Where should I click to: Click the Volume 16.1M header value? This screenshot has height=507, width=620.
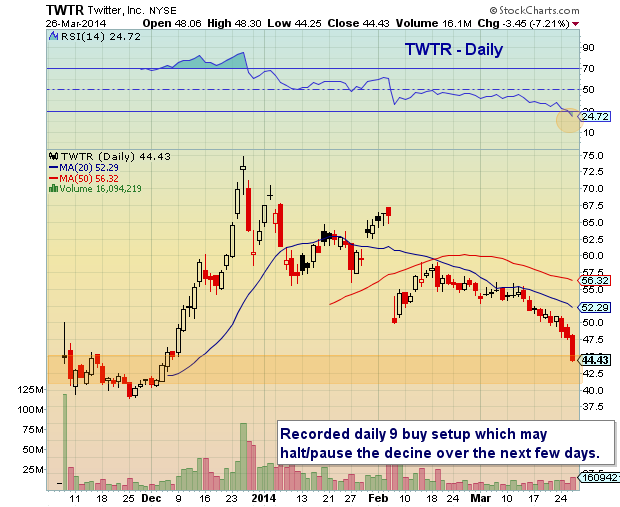tap(434, 23)
